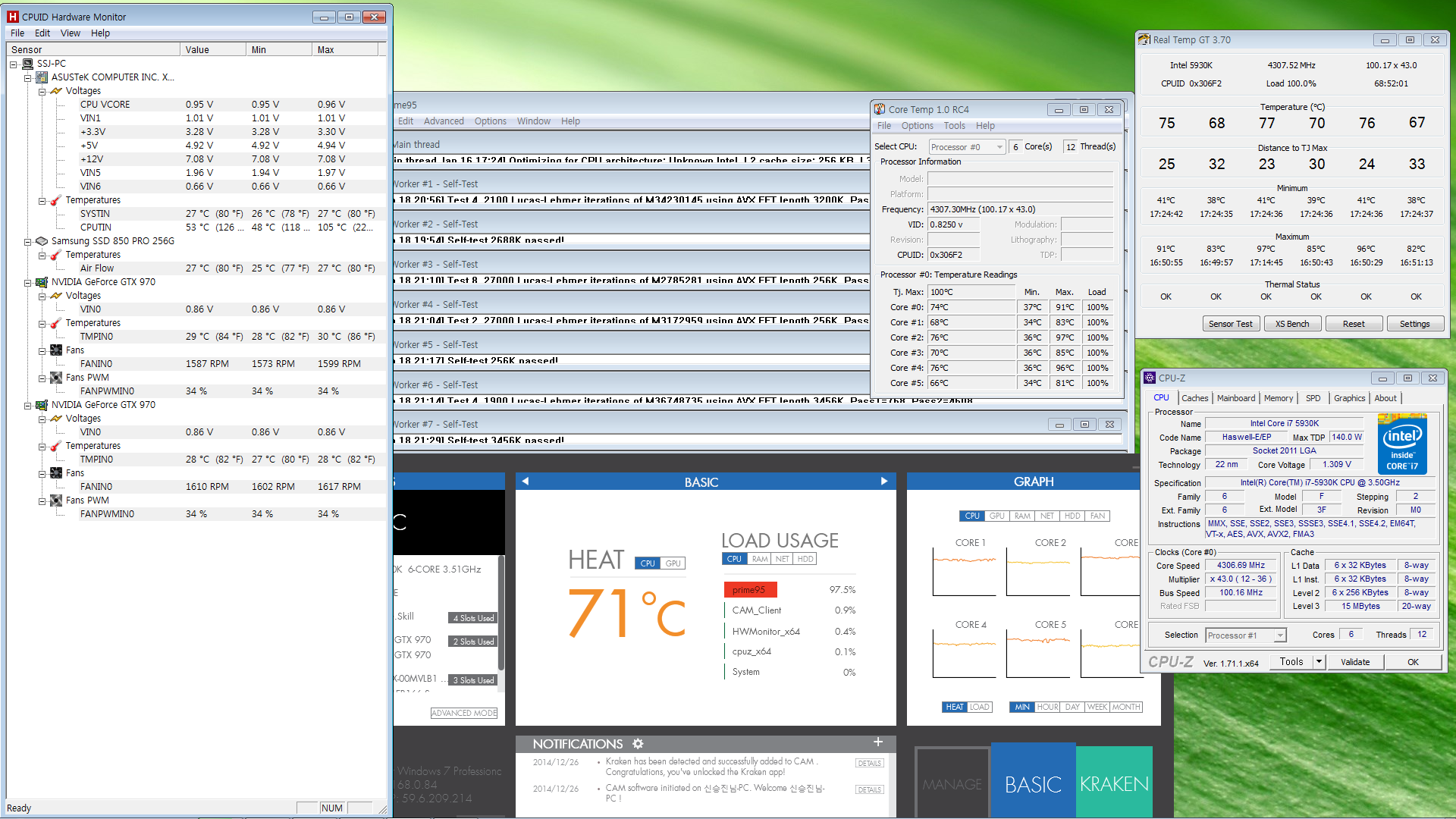Image resolution: width=1456 pixels, height=819 pixels.
Task: Click plus icon in Notifications header
Action: (x=877, y=742)
